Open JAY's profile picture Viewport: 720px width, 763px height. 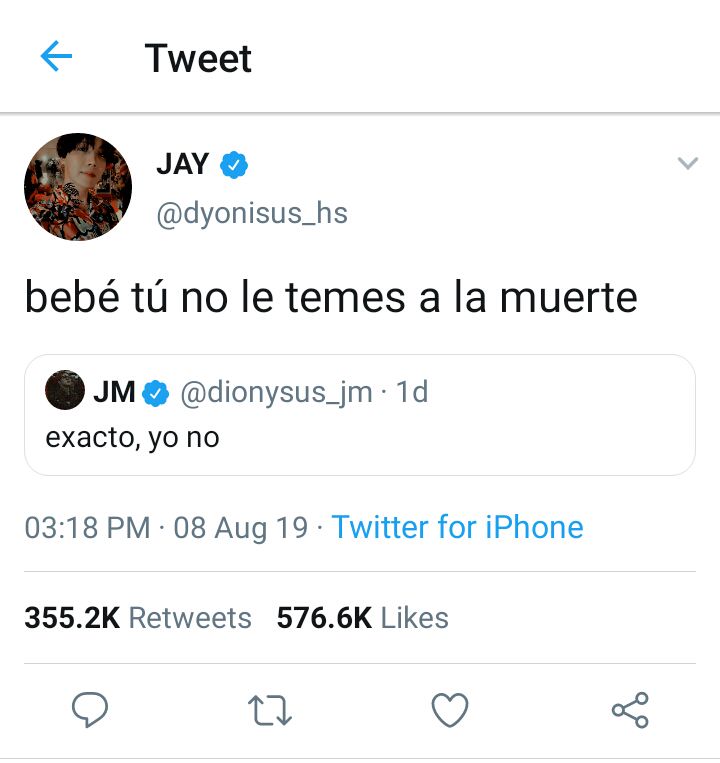pos(78,187)
